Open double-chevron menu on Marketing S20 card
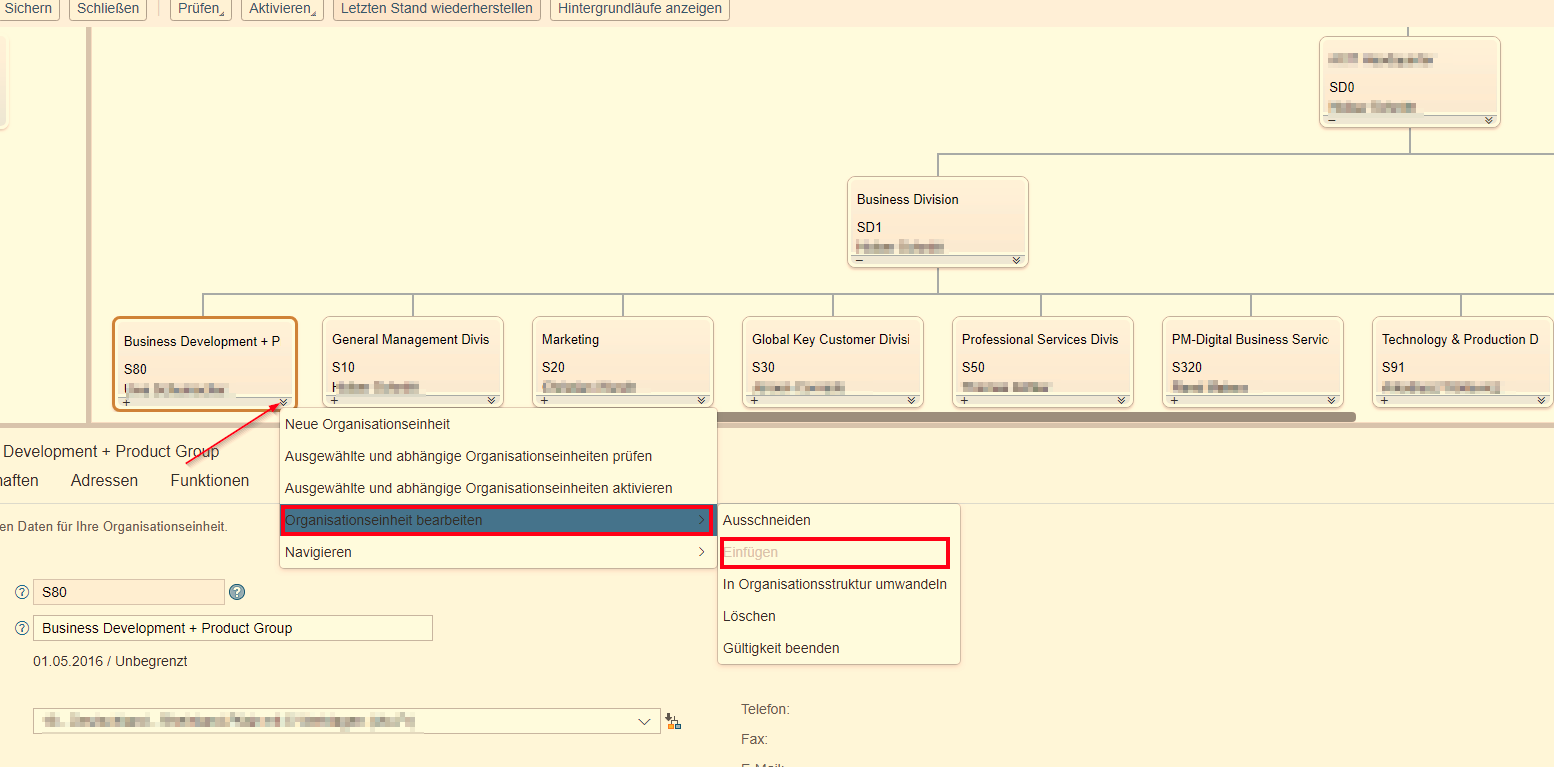The width and height of the screenshot is (1554, 767). [702, 400]
